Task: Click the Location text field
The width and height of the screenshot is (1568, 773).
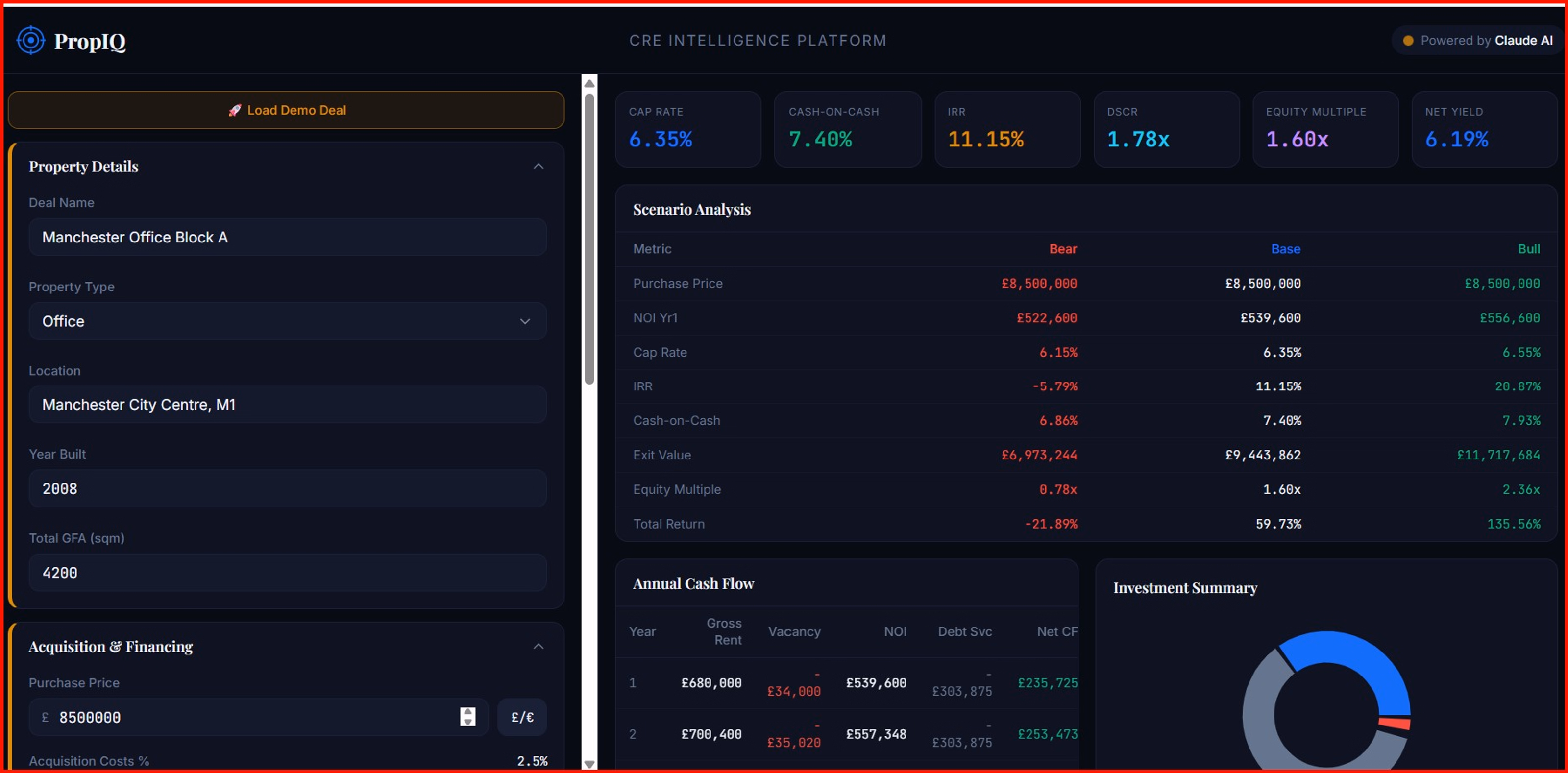Action: [287, 405]
